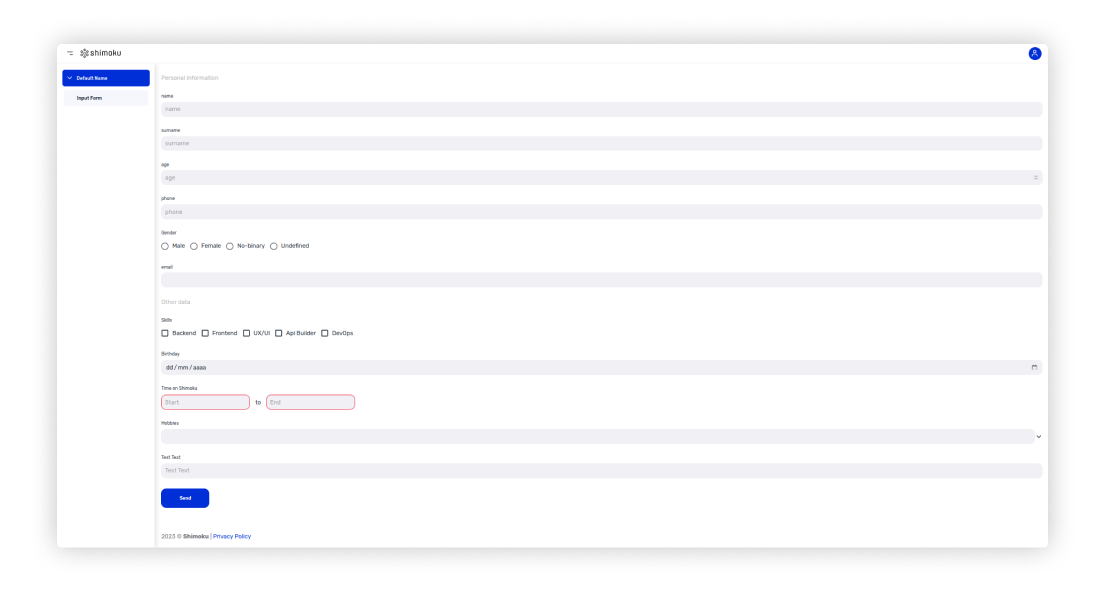Enable the DevOps skill checkbox
The image size is (1105, 591).
(x=325, y=333)
